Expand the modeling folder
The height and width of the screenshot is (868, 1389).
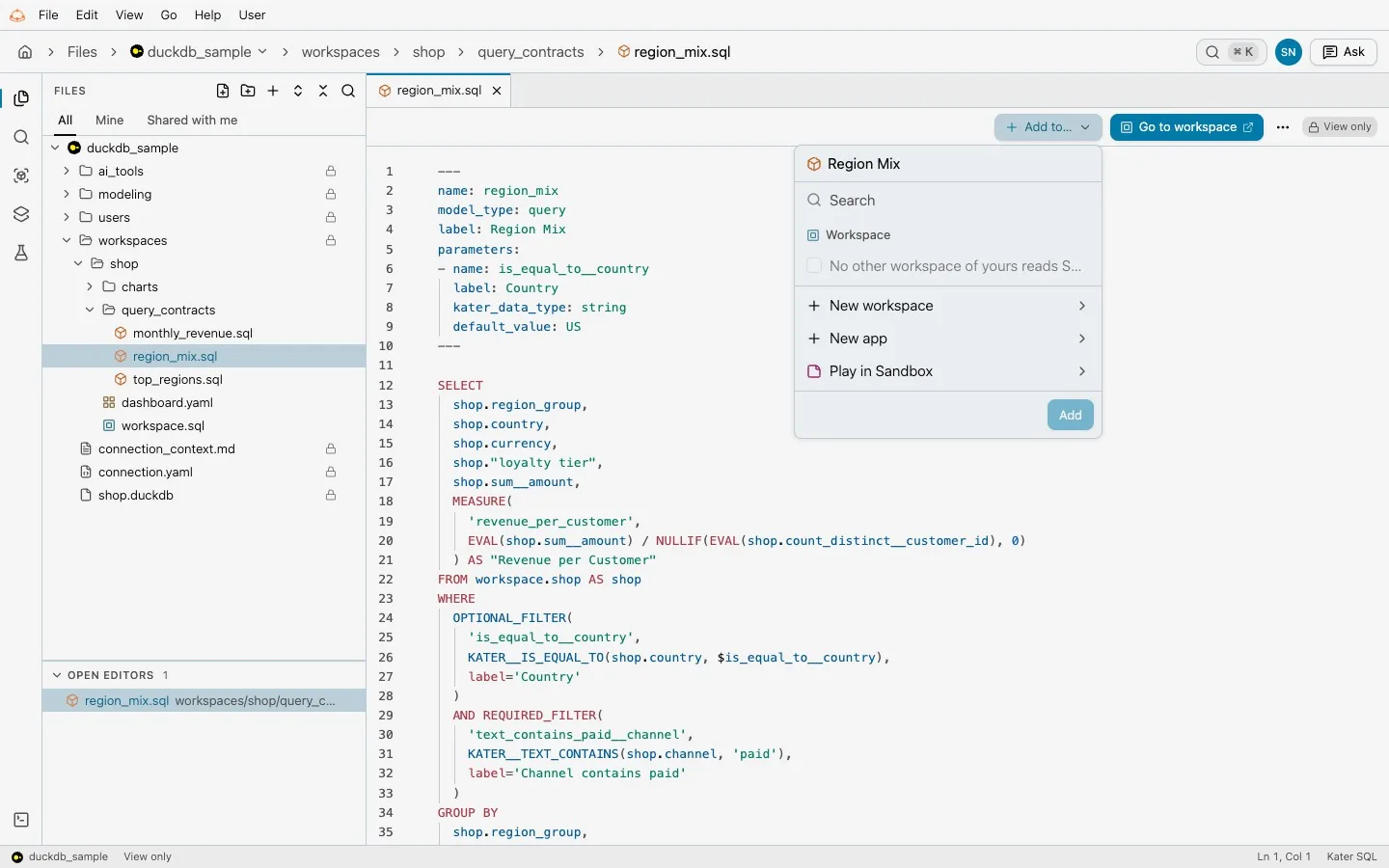pyautogui.click(x=67, y=194)
